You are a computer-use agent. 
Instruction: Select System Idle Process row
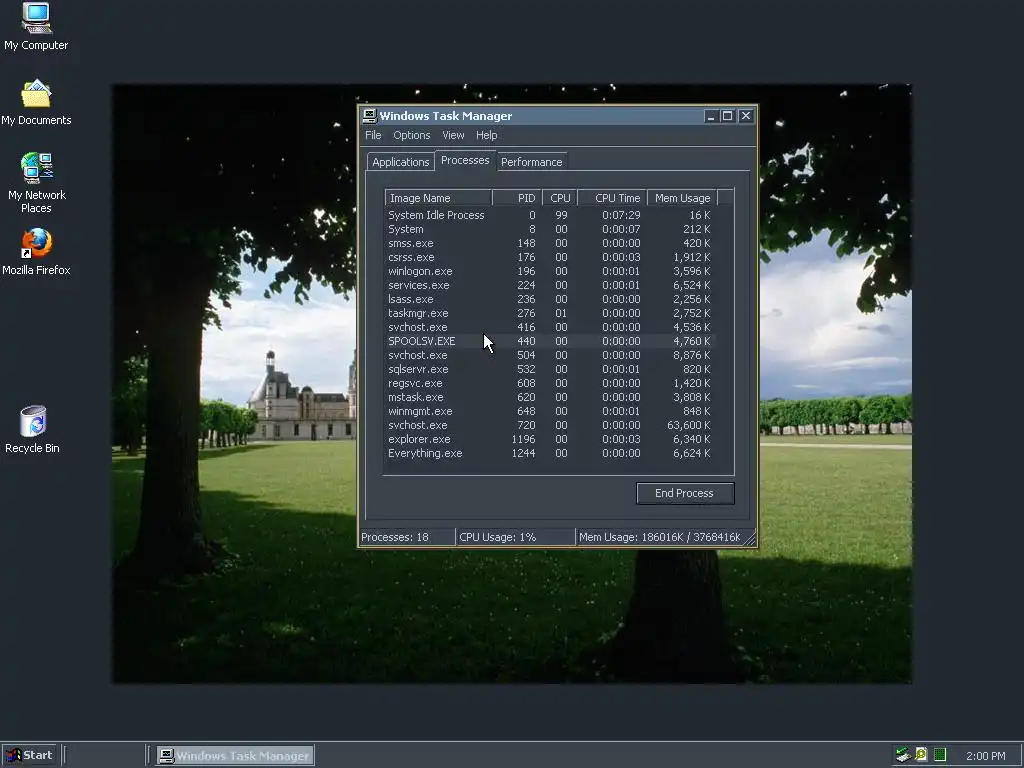tap(549, 215)
